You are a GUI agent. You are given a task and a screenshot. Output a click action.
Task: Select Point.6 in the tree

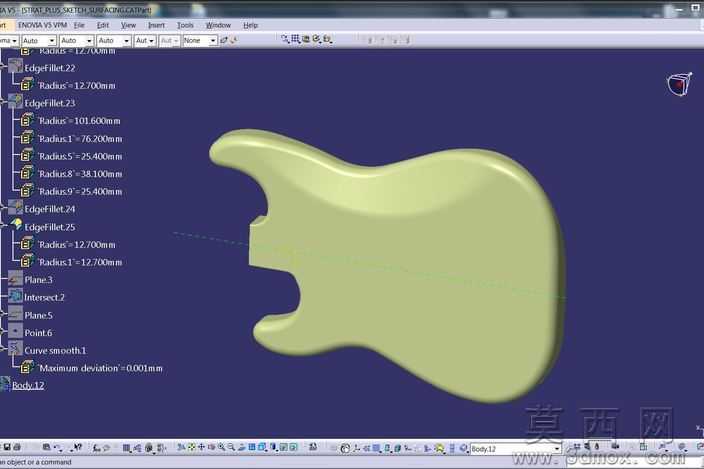(x=38, y=333)
